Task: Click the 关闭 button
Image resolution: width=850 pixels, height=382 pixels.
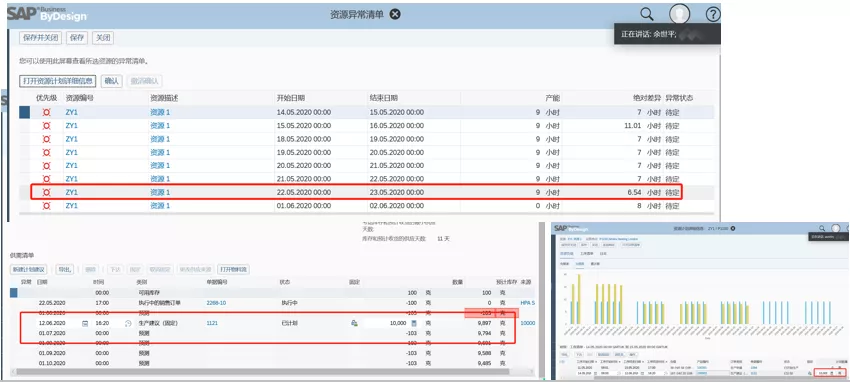Action: [102, 37]
